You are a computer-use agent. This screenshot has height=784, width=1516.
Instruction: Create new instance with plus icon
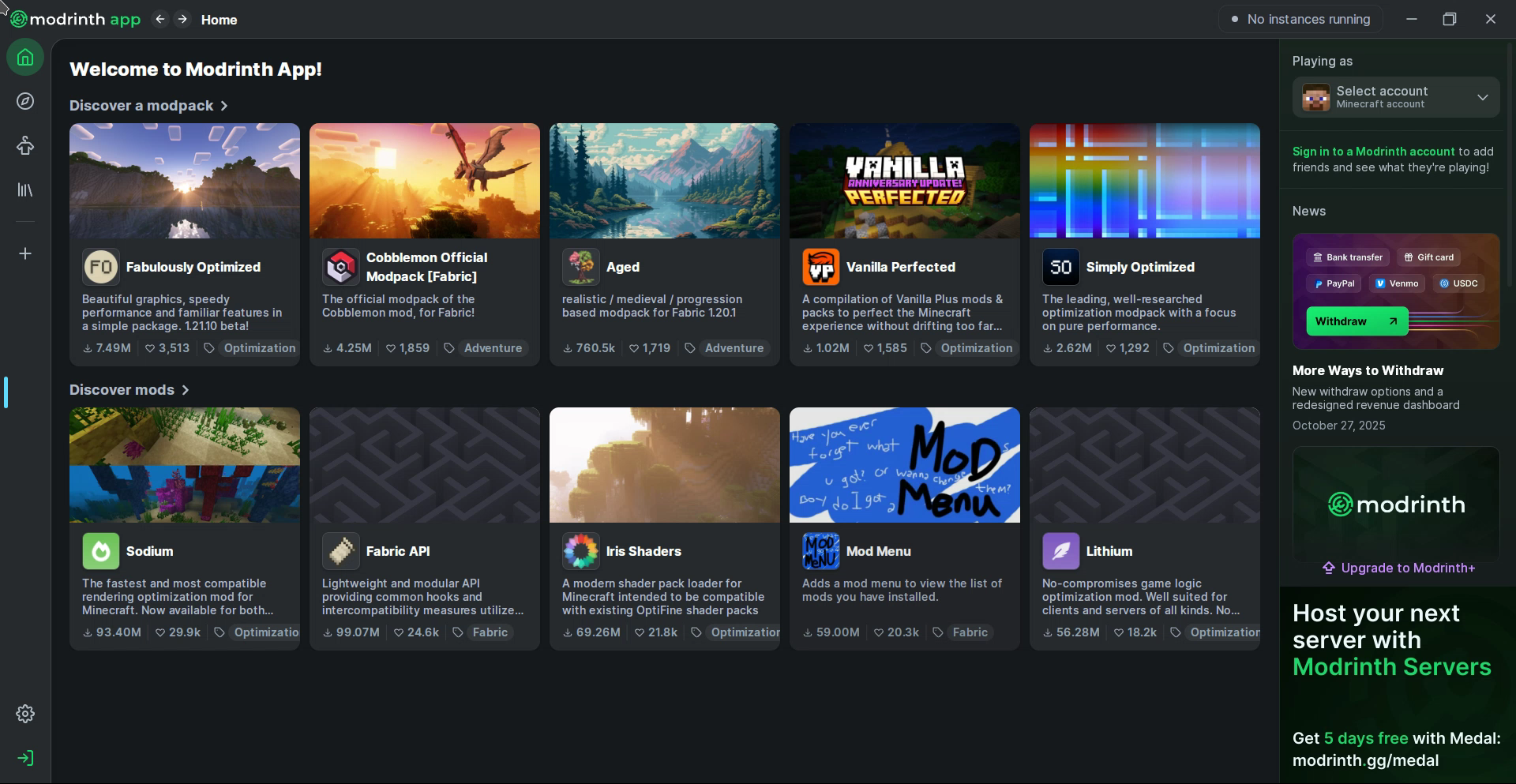(25, 253)
